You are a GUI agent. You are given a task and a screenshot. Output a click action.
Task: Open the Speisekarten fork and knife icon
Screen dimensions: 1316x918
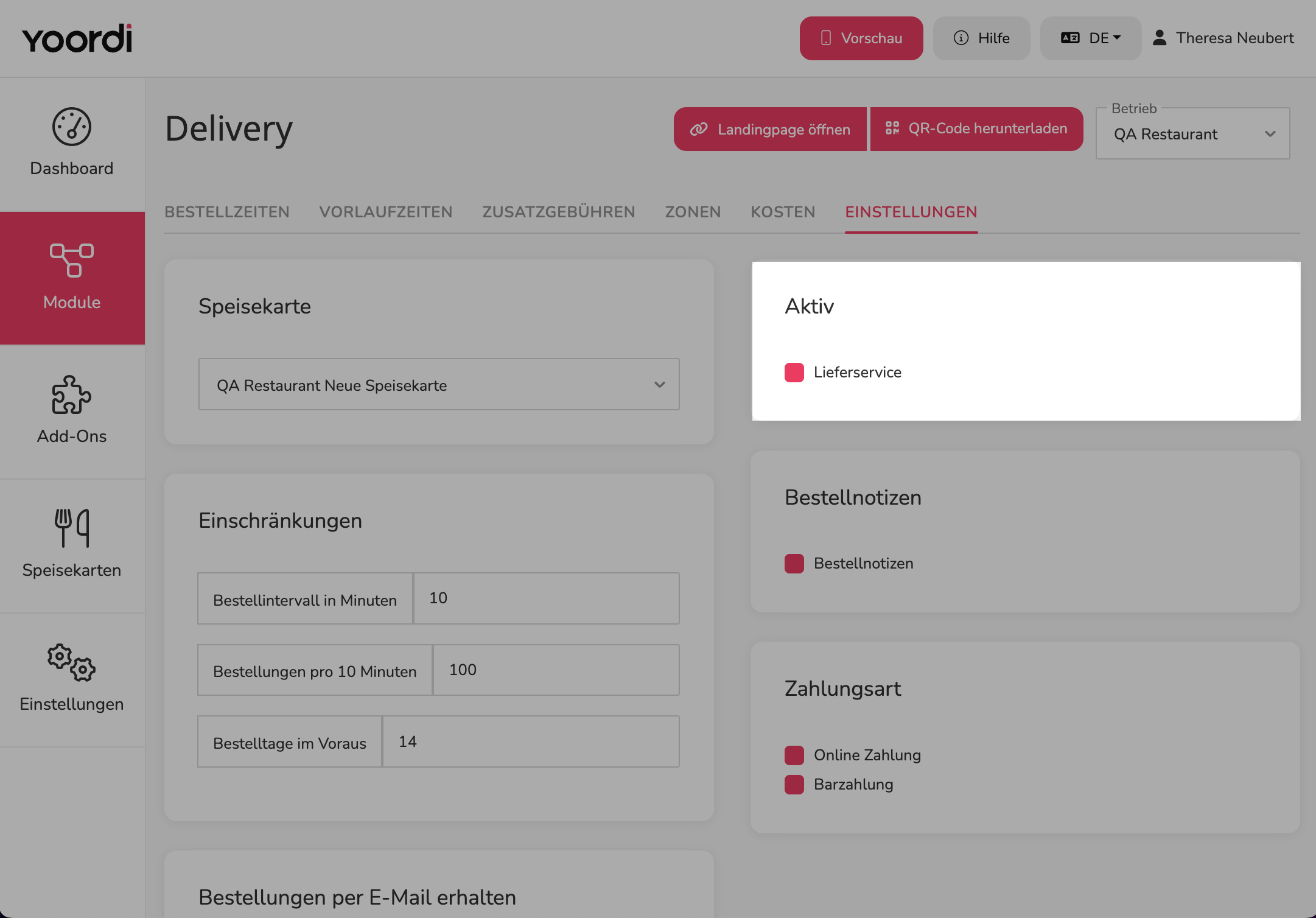click(72, 528)
